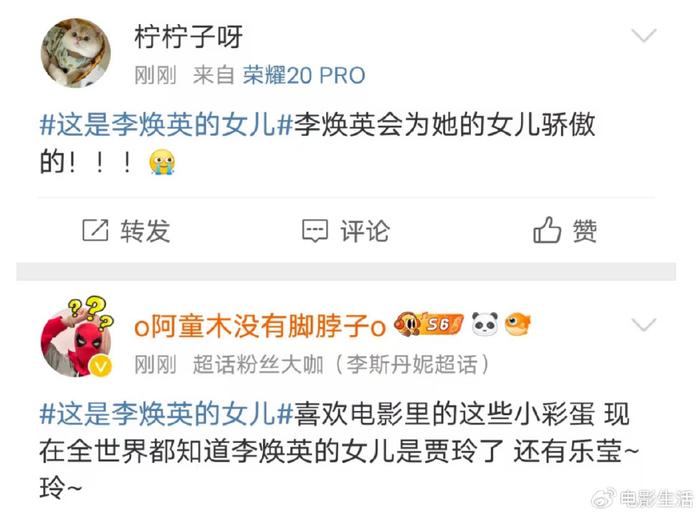700x515 pixels.
Task: Expand options chevron on second post
Action: click(644, 324)
